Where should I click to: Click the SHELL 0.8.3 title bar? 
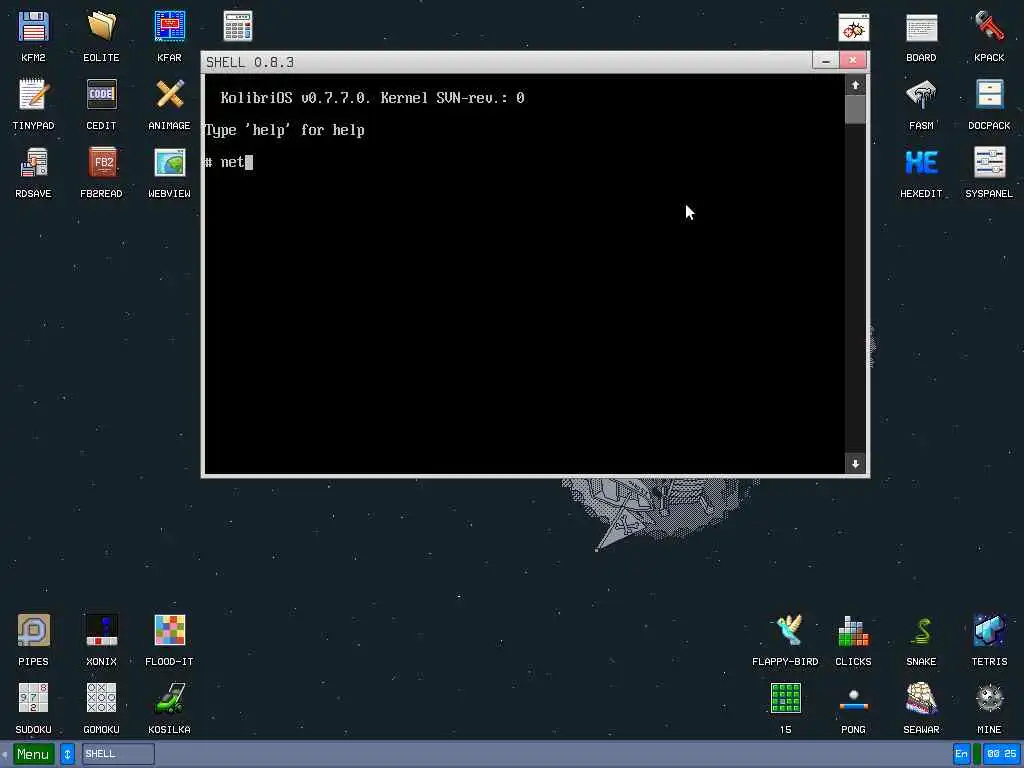coord(507,62)
